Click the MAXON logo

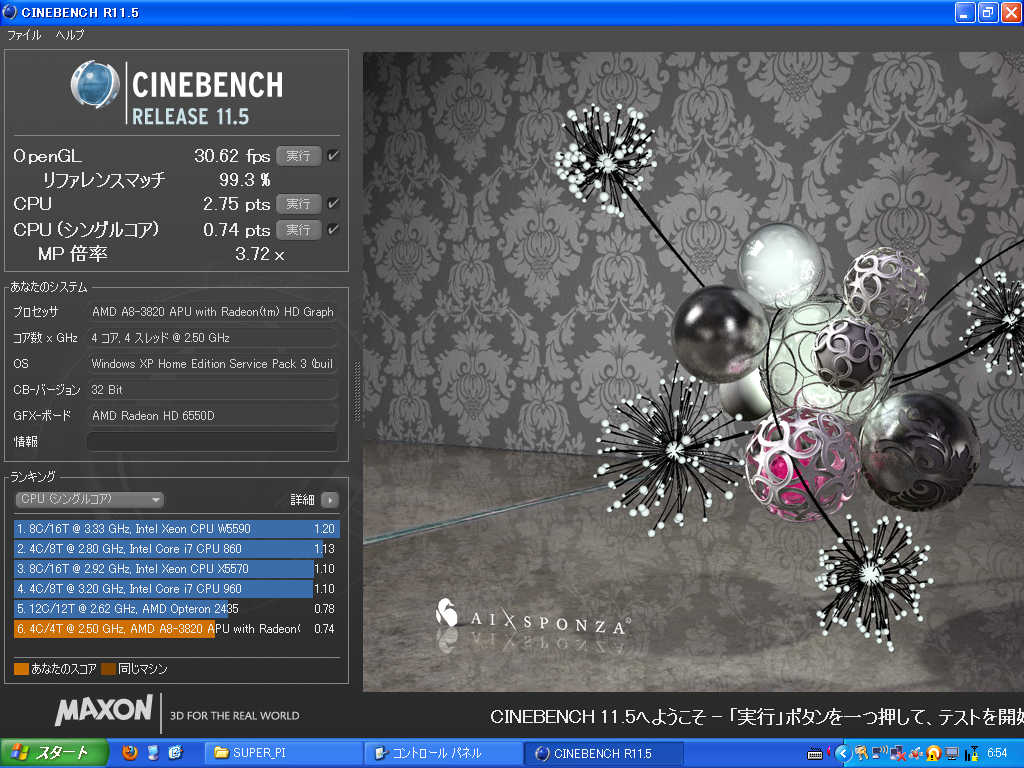104,711
